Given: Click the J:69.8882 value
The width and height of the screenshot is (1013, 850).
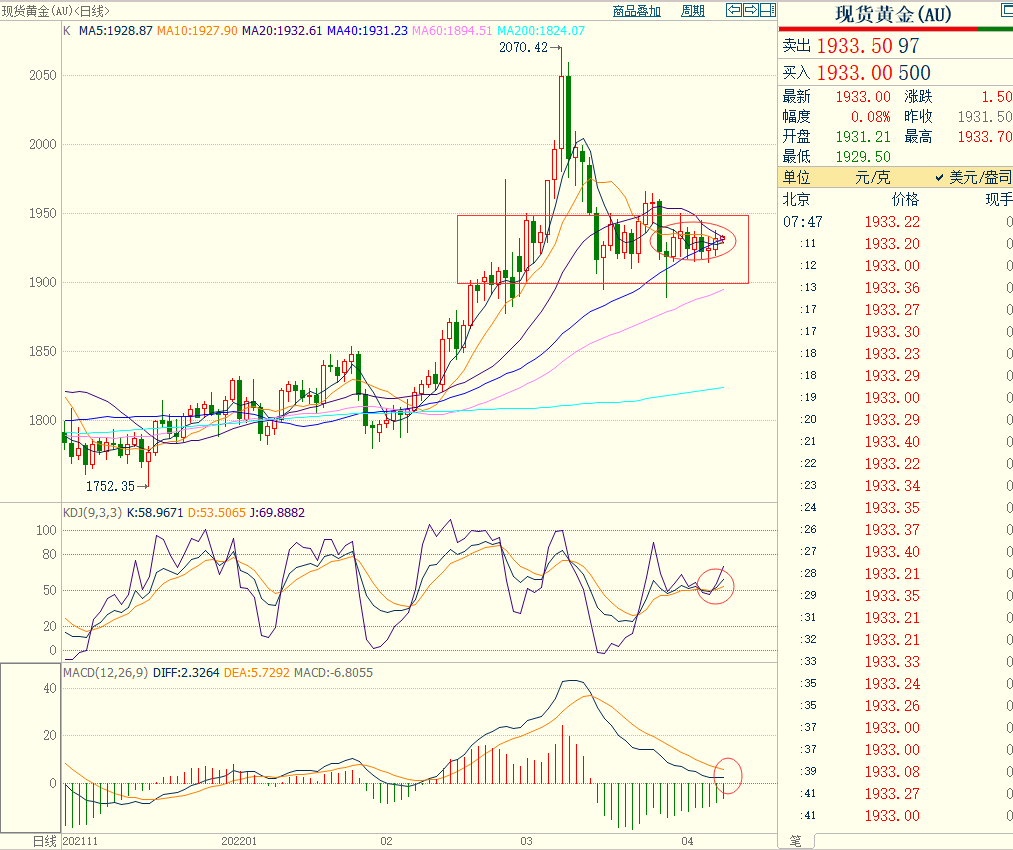Looking at the screenshot, I should (277, 513).
